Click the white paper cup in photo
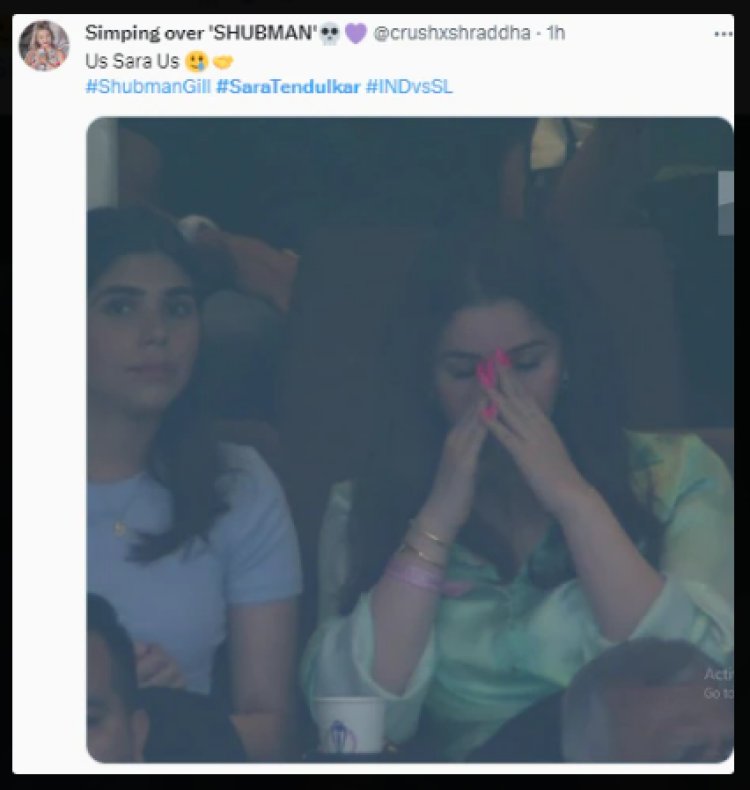 (x=349, y=725)
